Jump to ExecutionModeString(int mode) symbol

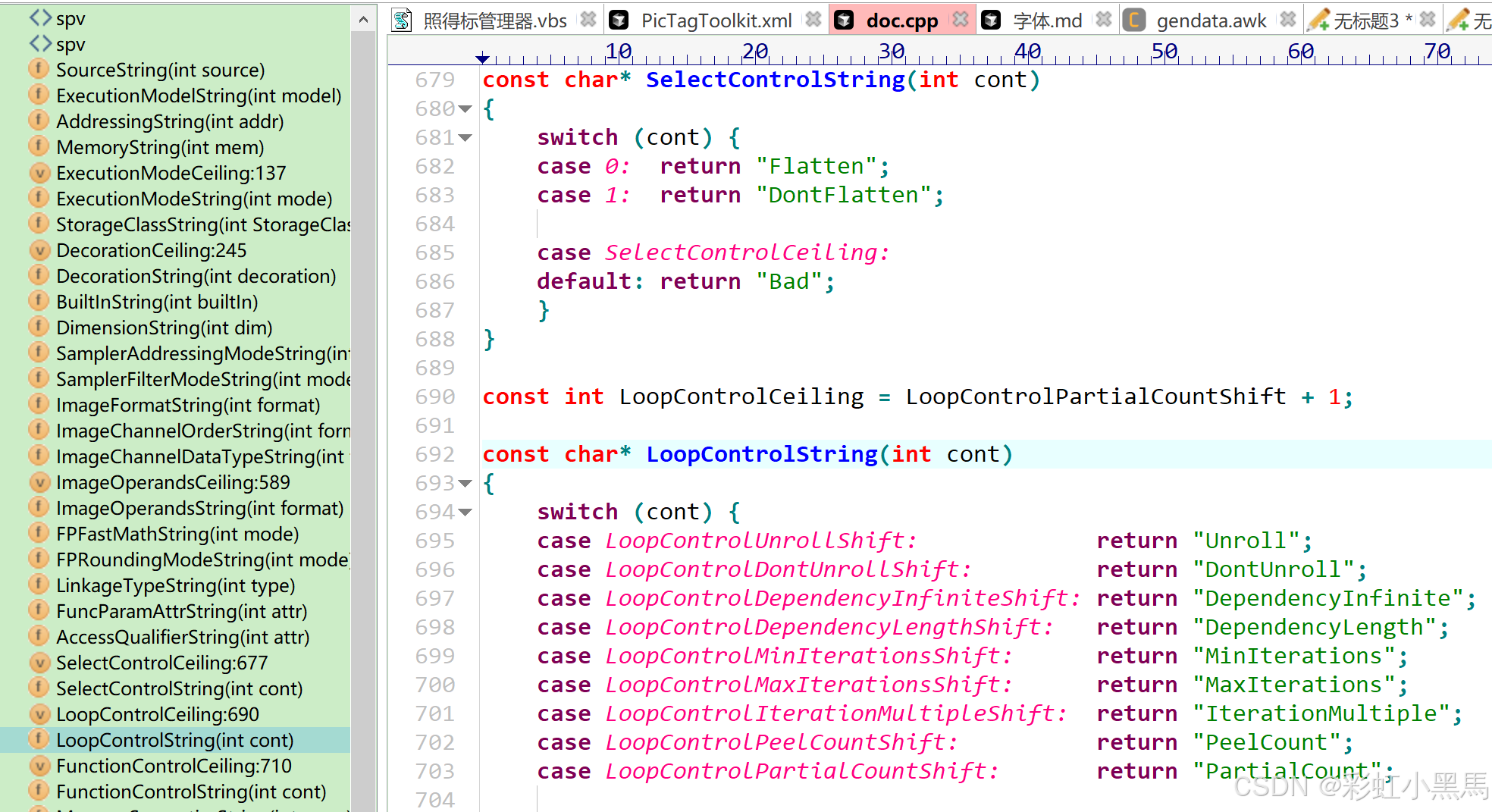[194, 199]
